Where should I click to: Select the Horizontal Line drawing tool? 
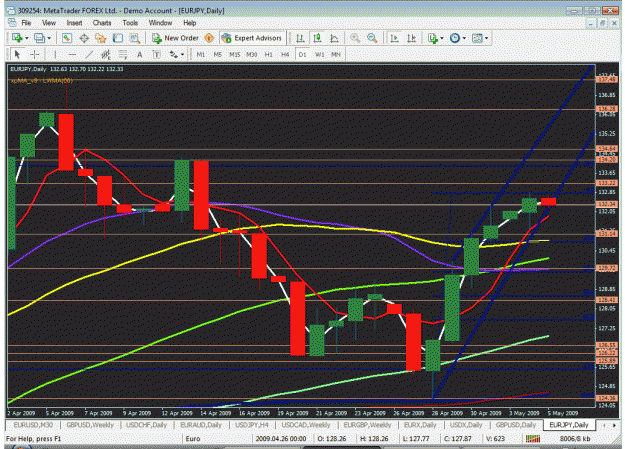[72, 54]
